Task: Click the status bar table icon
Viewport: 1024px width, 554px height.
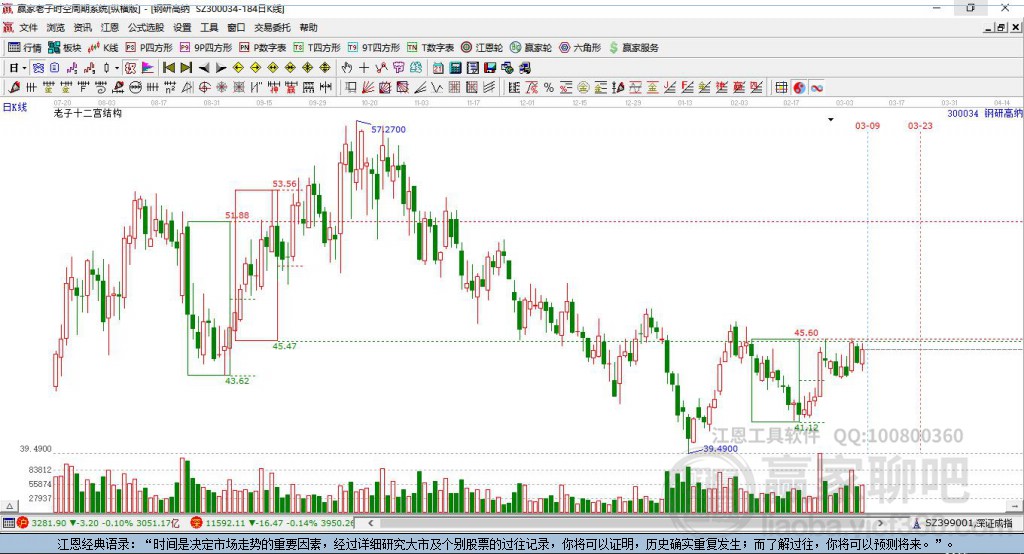Action: 8,523
